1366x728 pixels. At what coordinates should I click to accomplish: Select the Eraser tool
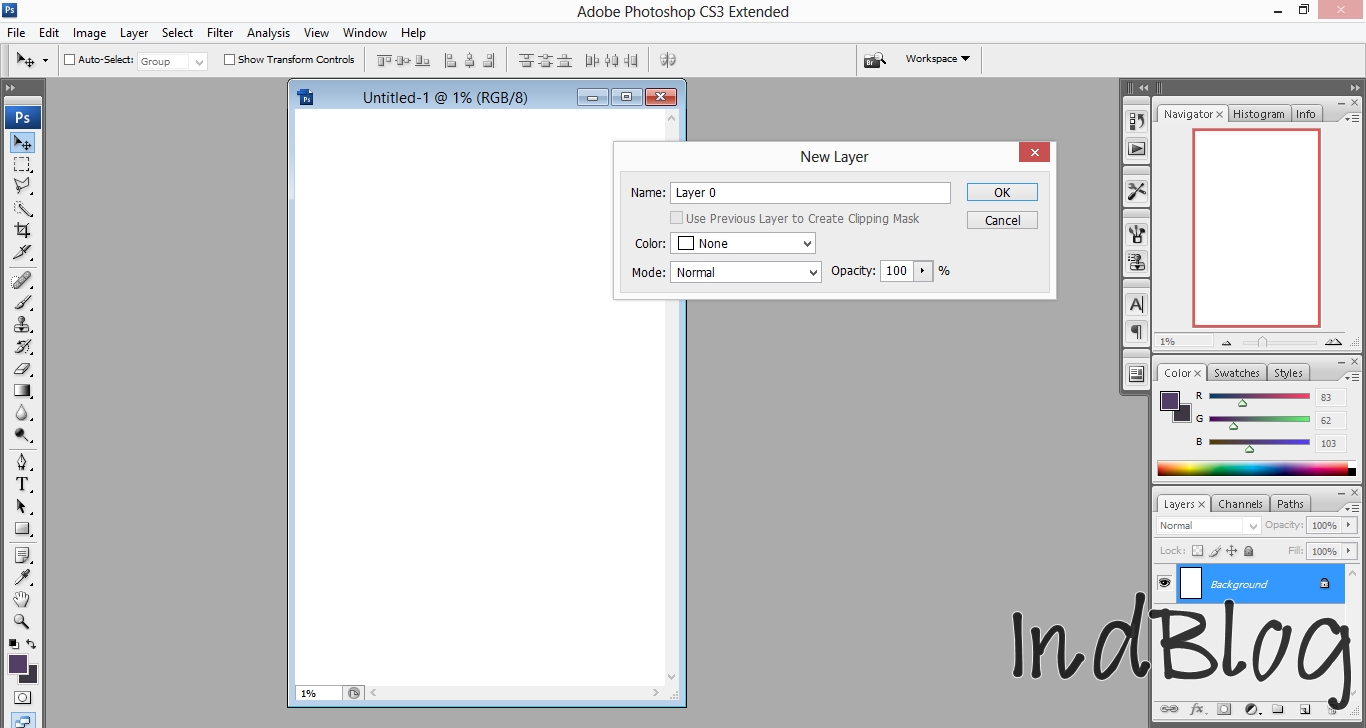click(22, 368)
